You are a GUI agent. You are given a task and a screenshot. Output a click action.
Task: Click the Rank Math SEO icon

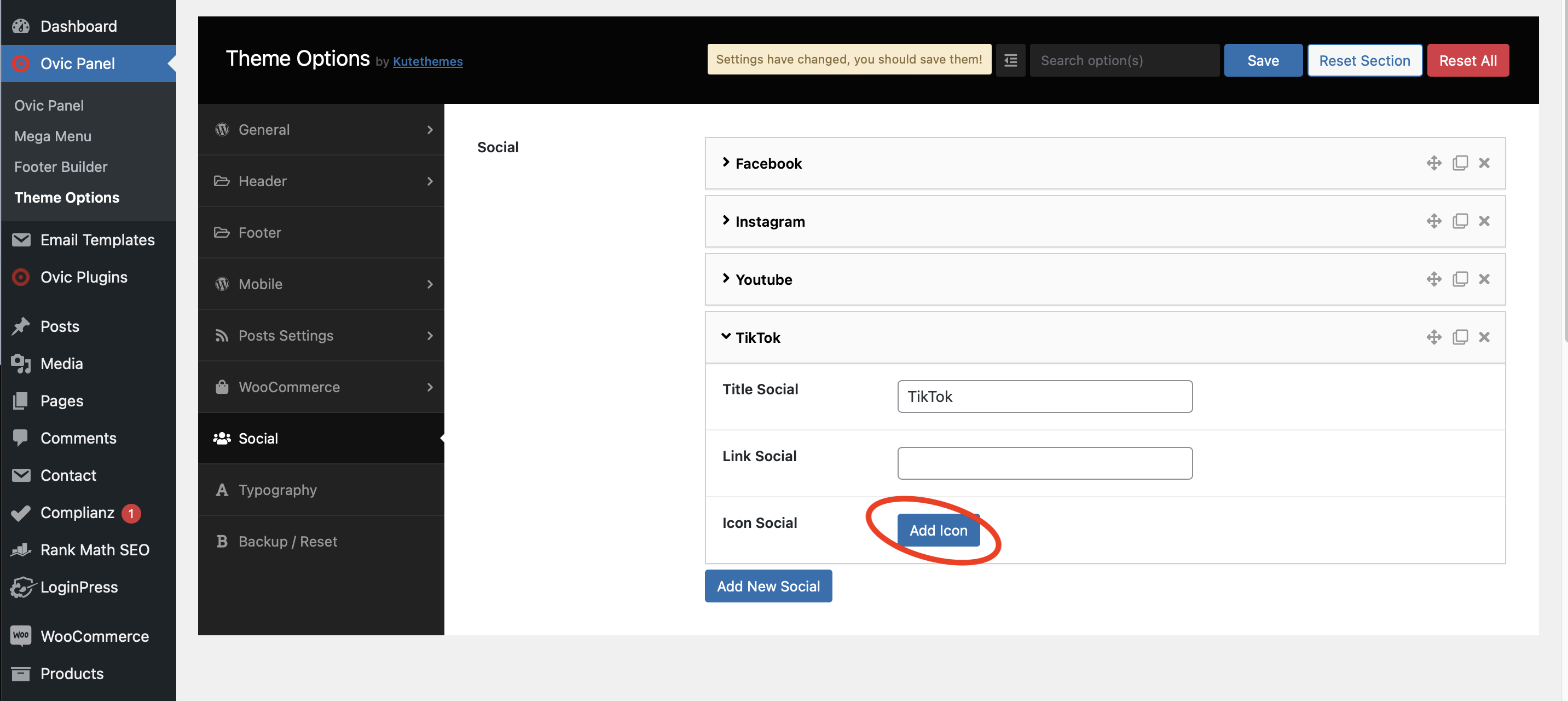point(21,550)
